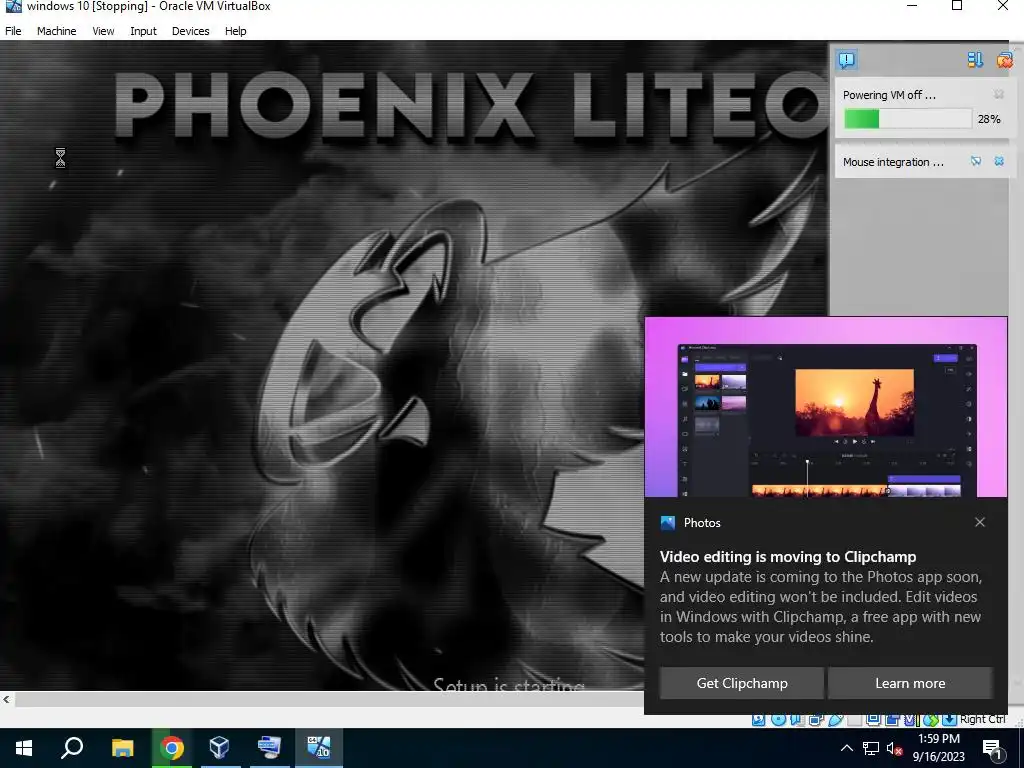
Task: Click the delete all notifications icon
Action: pyautogui.click(x=1004, y=60)
